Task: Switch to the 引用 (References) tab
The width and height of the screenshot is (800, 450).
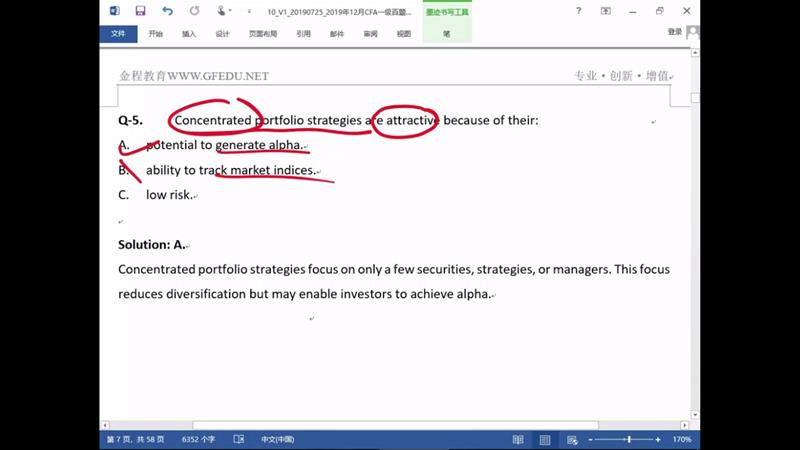Action: pos(304,34)
